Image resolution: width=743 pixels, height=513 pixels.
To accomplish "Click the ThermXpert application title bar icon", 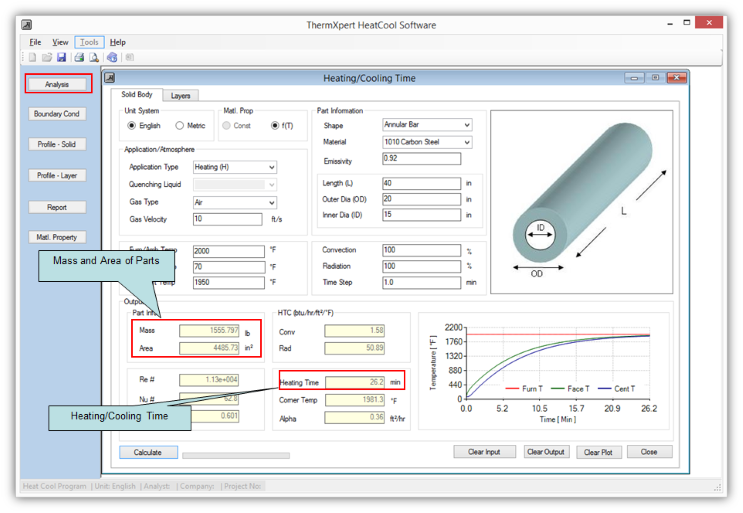I will [27, 25].
